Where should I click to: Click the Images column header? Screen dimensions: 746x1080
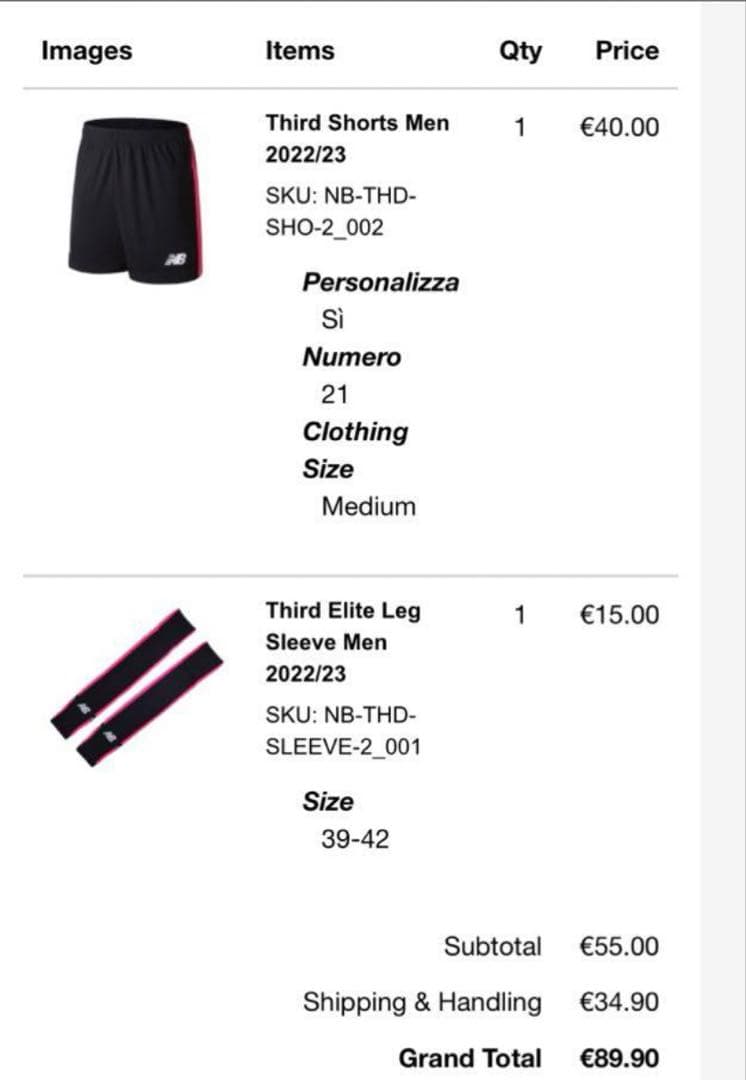click(86, 51)
